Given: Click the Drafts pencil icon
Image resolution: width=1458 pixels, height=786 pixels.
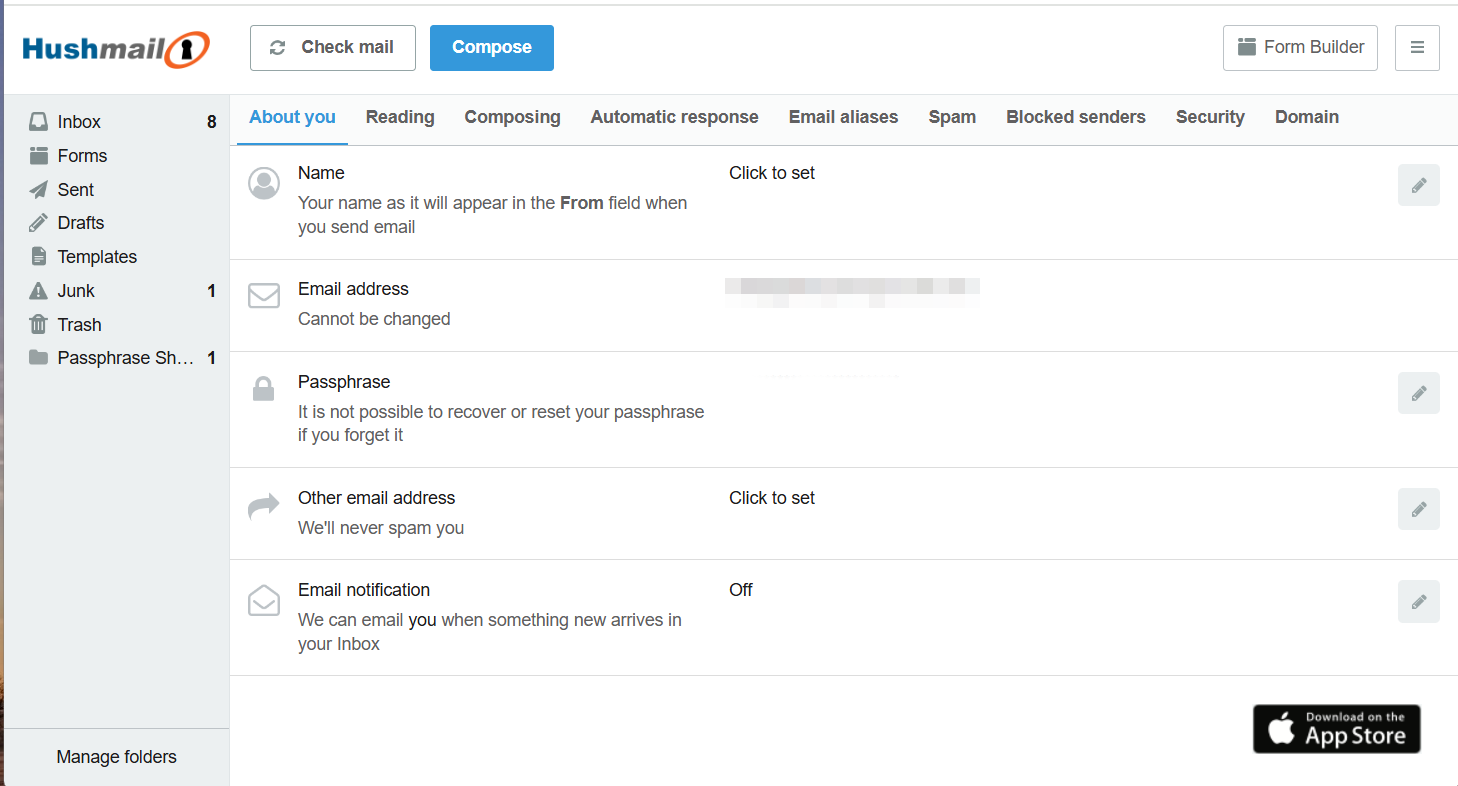Looking at the screenshot, I should (x=38, y=223).
